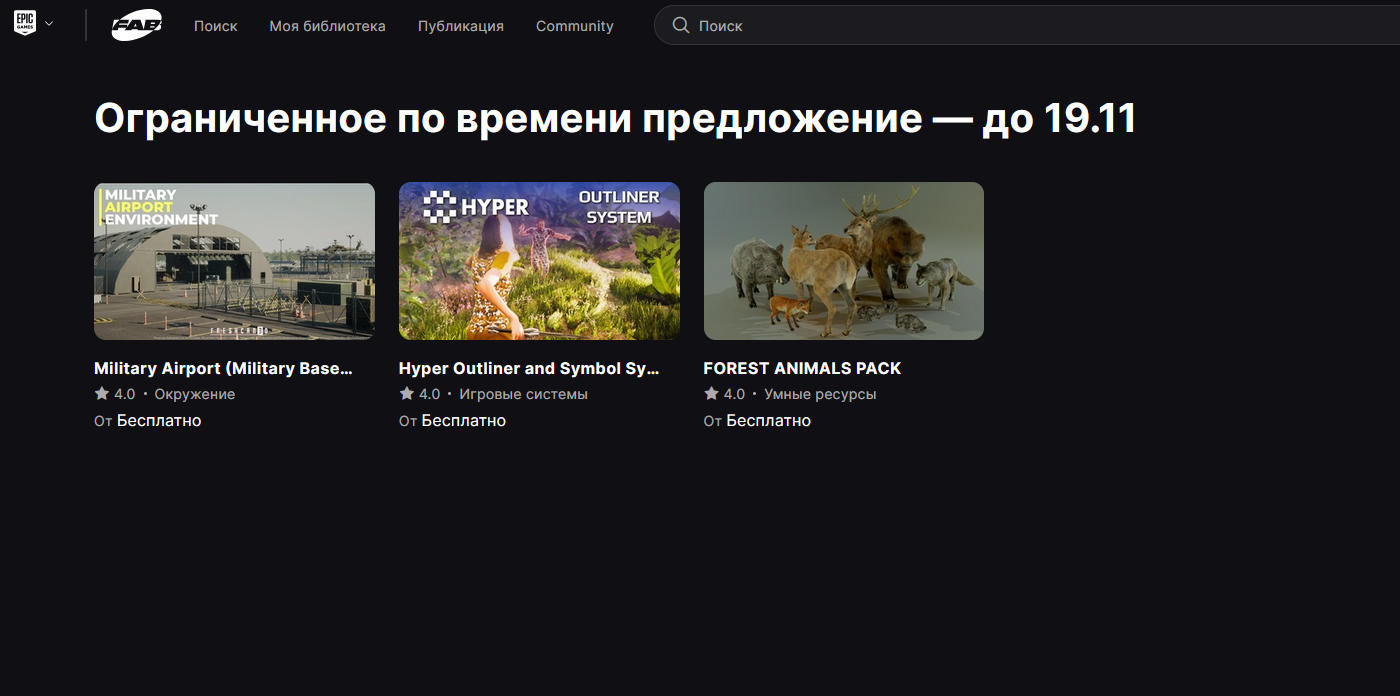Open the Military Airport (Military Base…) title link
1400x696 pixels.
pos(223,368)
